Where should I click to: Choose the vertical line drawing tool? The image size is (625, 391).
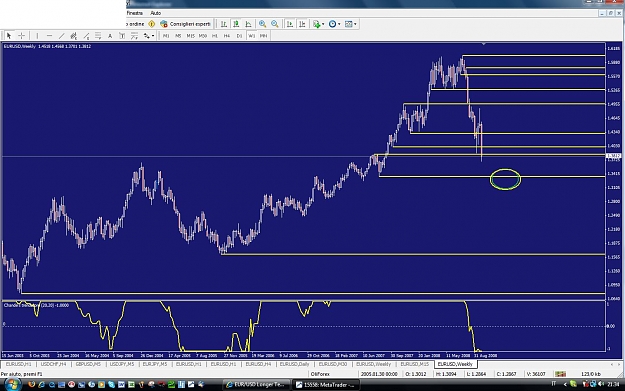point(37,36)
